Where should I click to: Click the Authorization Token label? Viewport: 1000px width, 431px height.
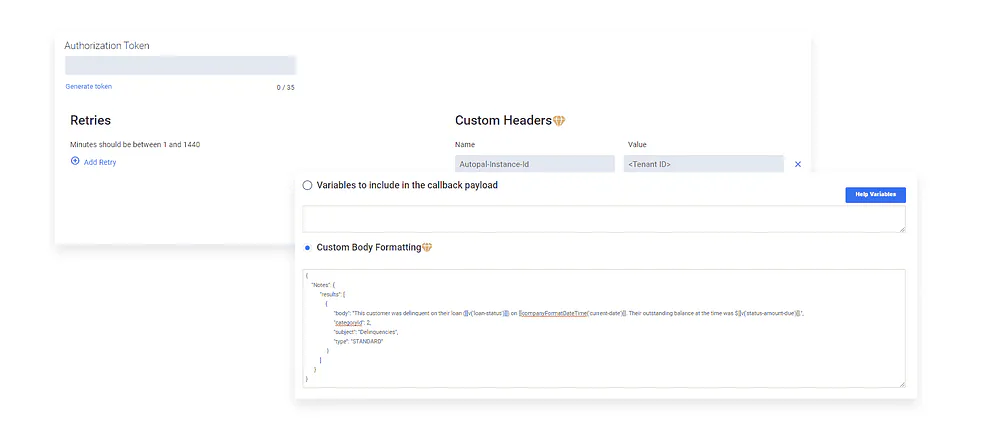[107, 46]
